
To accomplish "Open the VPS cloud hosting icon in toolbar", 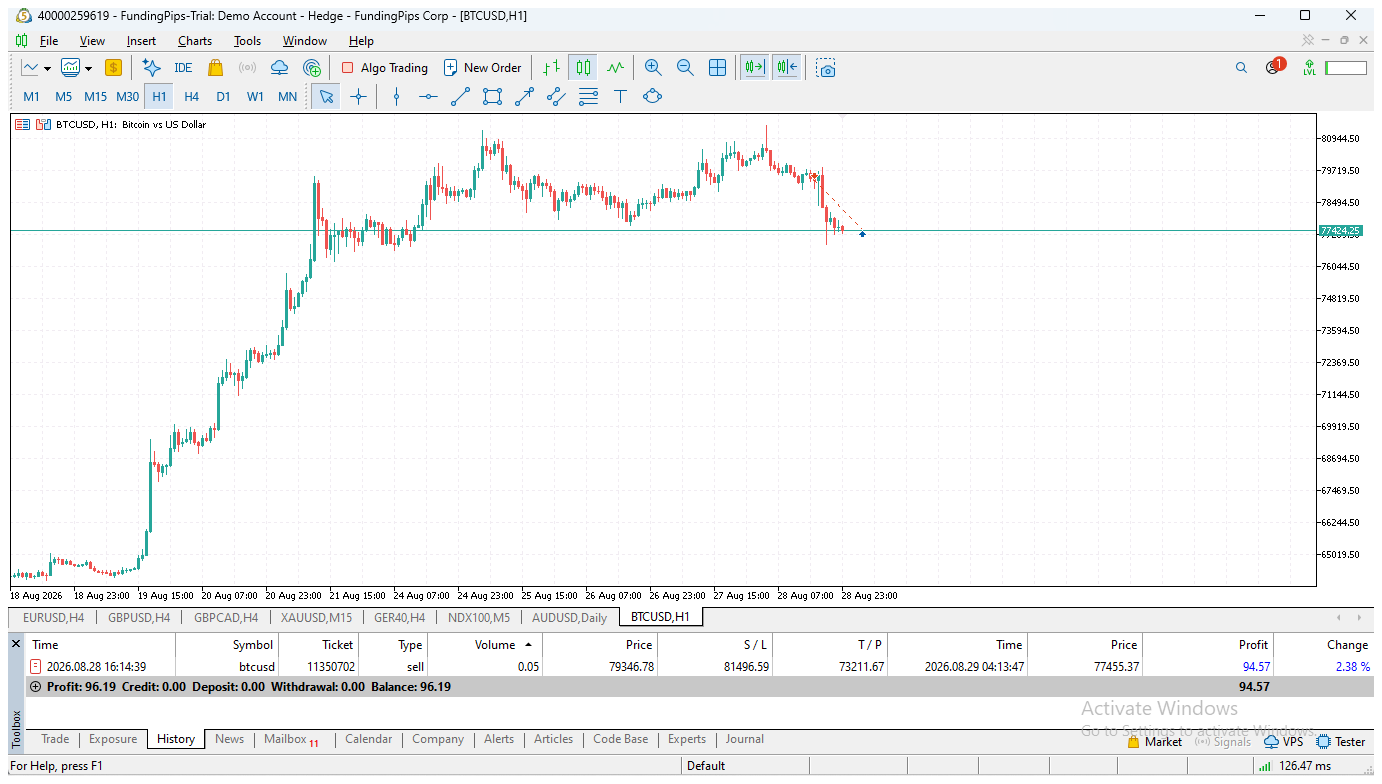I will tap(280, 68).
